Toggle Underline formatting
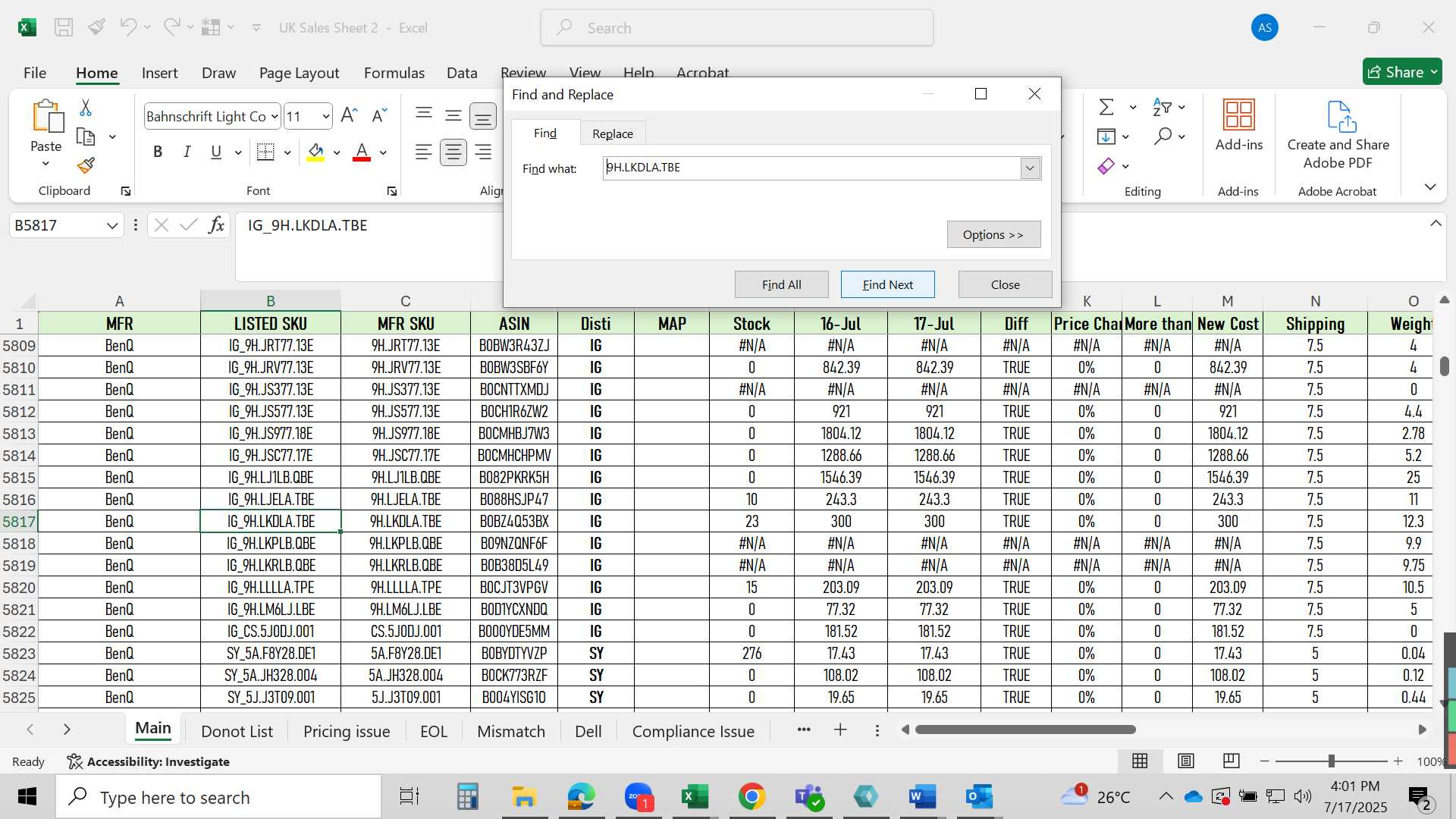This screenshot has width=1456, height=819. click(x=216, y=152)
